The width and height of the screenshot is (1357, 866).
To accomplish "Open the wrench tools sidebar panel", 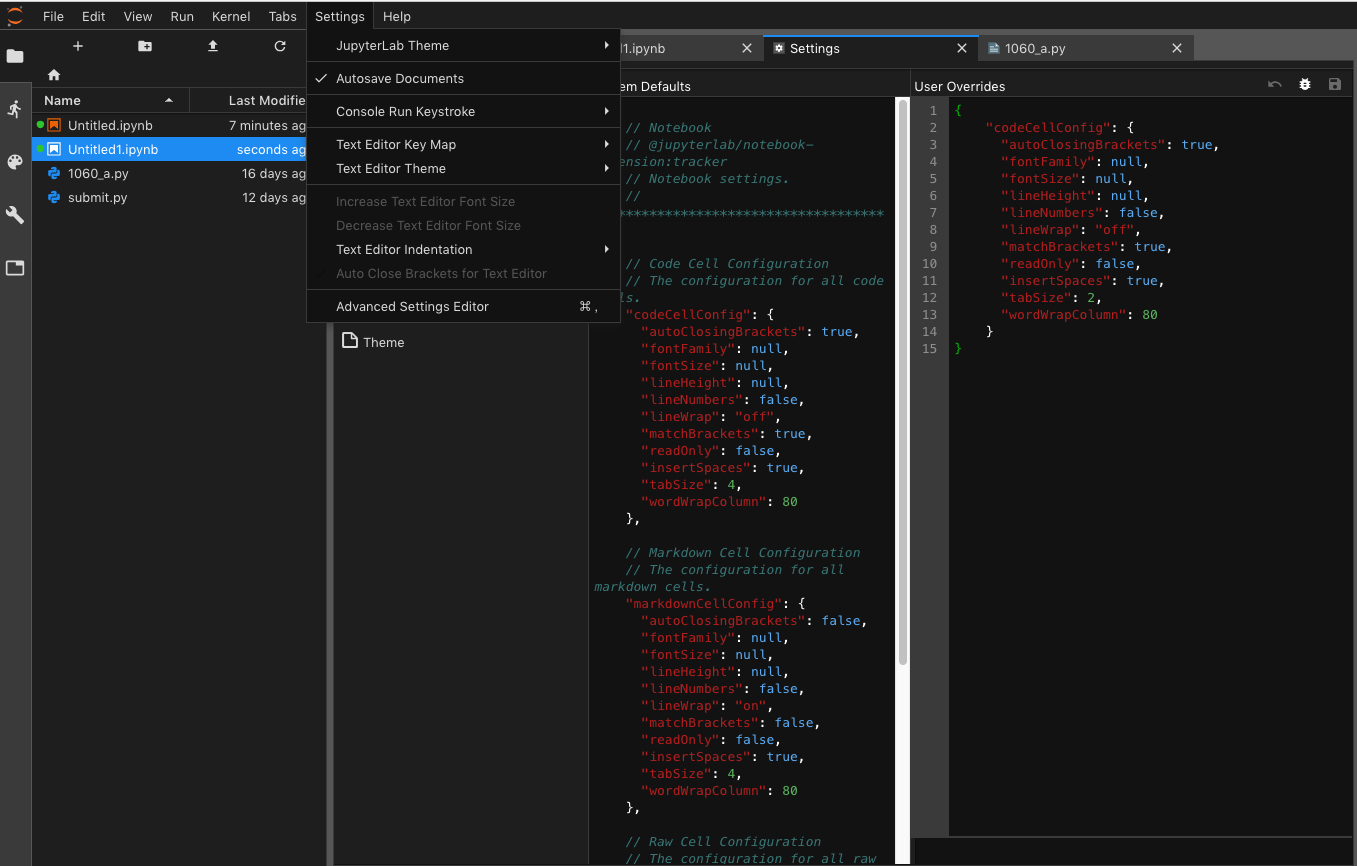I will pyautogui.click(x=15, y=215).
